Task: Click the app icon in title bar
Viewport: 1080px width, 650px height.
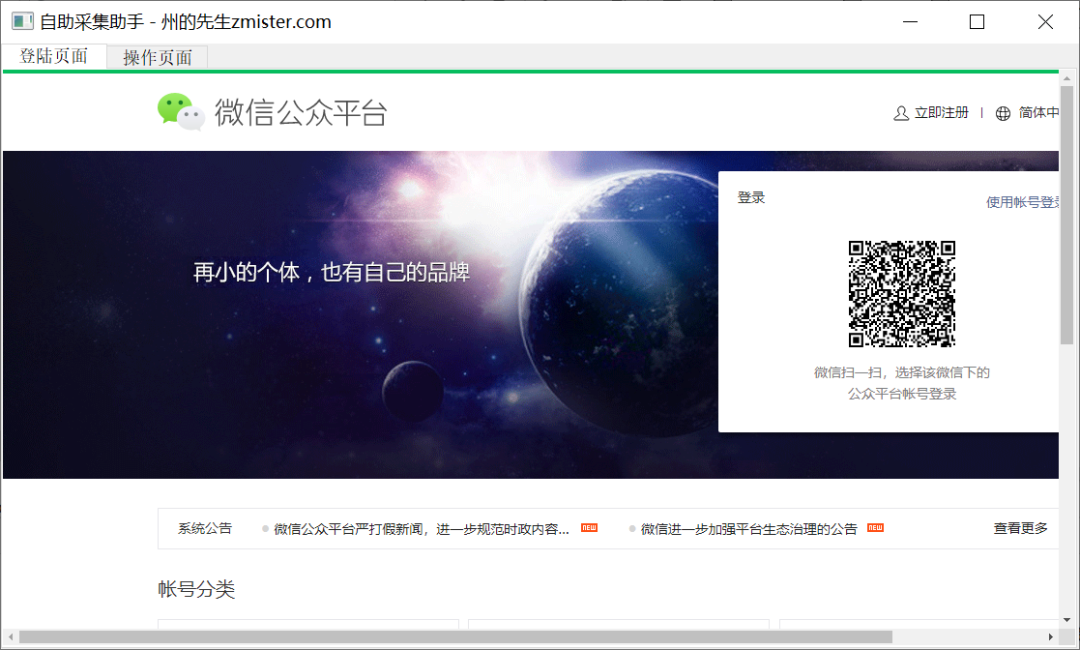Action: point(22,21)
